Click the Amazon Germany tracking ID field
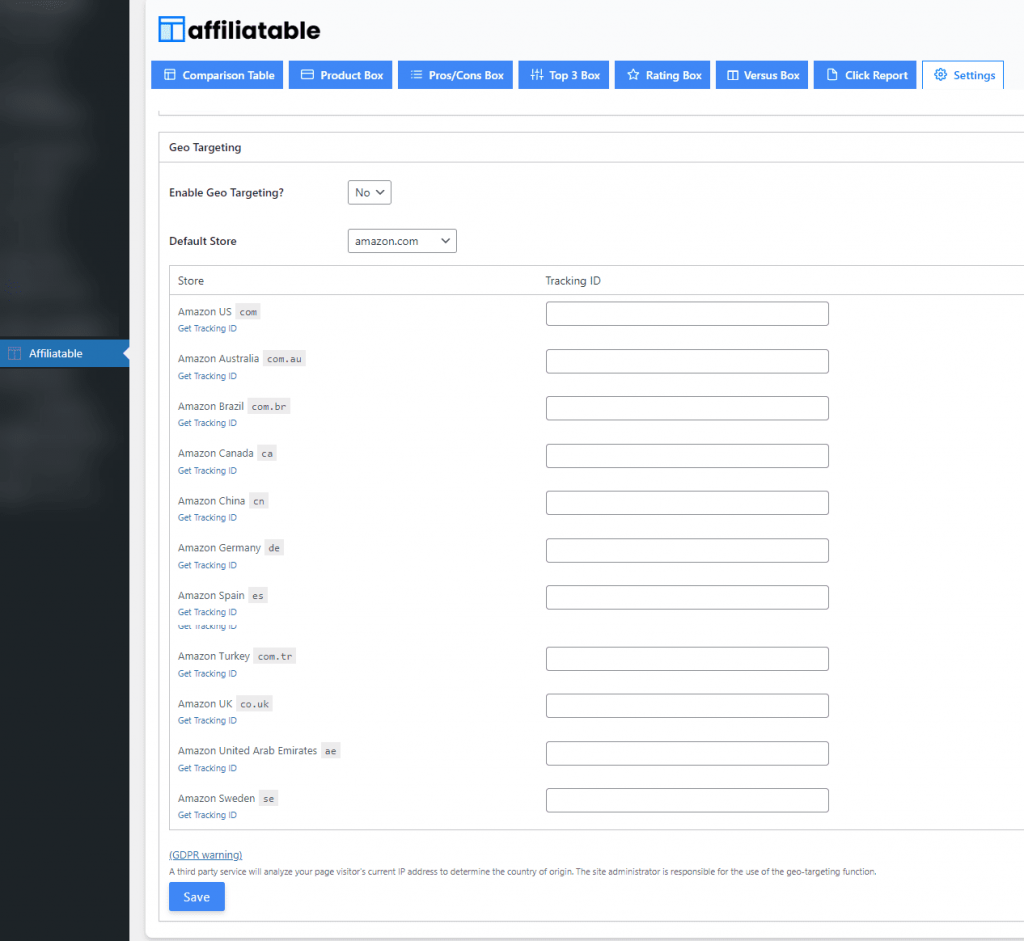Screen dimensions: 1024x941 [687, 550]
